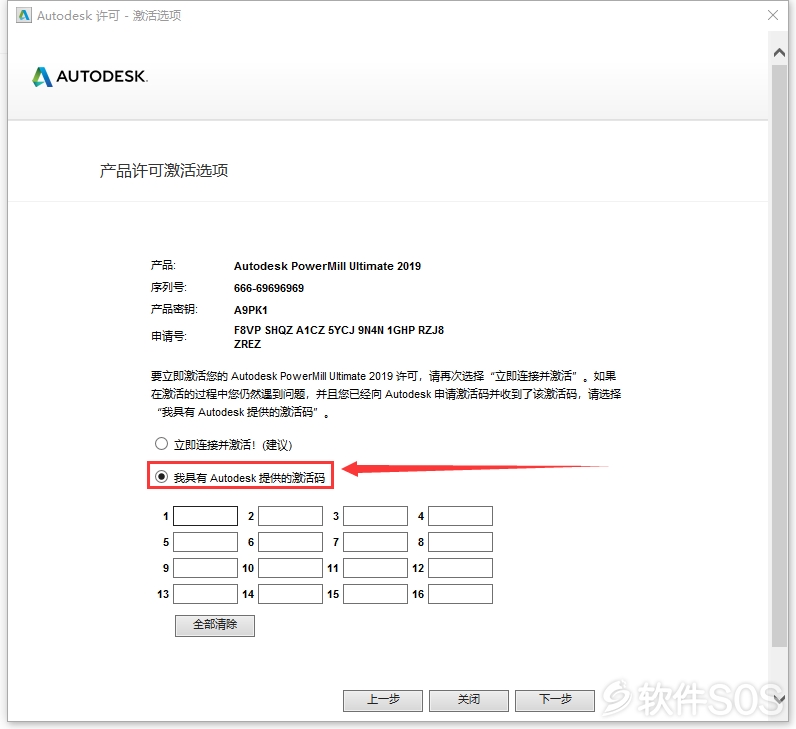Click activation code field 15
Image resolution: width=796 pixels, height=729 pixels.
click(x=376, y=594)
